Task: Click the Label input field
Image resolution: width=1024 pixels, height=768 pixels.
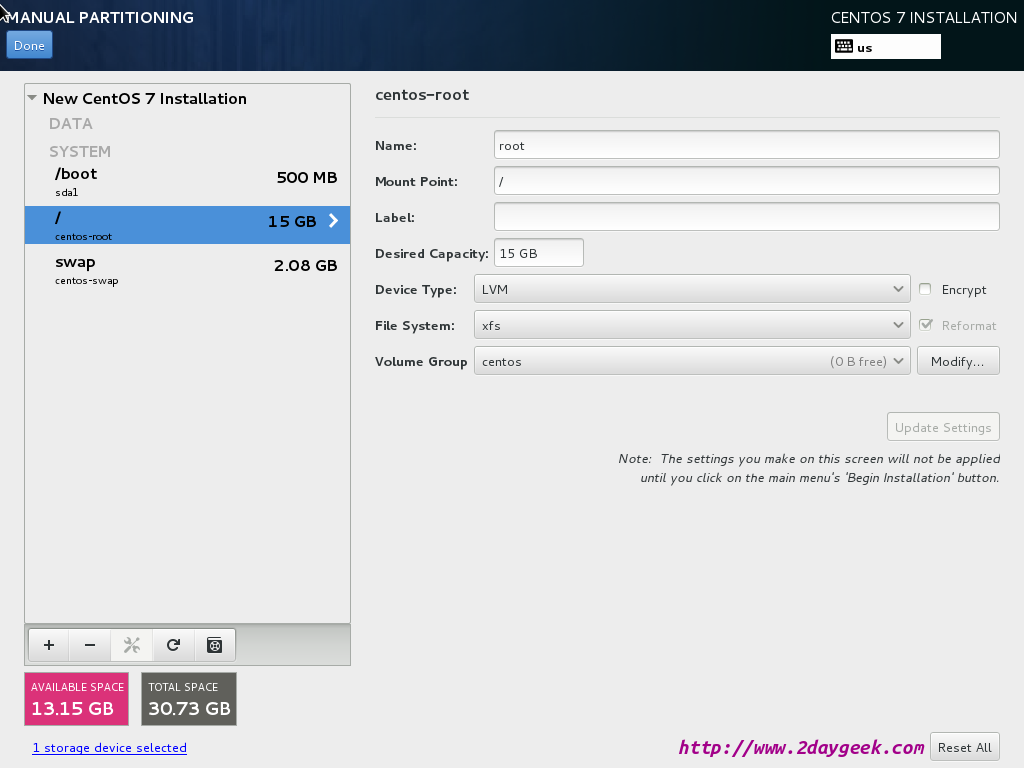Action: pos(746,217)
